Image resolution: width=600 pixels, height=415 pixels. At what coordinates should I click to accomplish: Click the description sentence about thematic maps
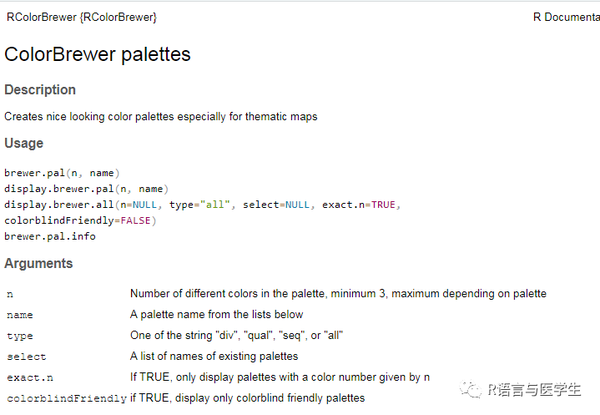pos(160,117)
